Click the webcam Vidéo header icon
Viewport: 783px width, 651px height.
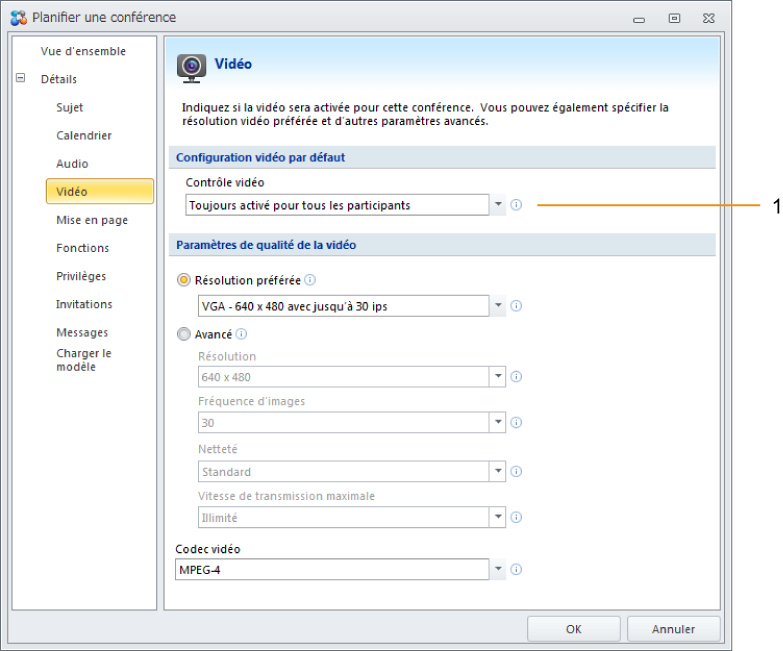191,68
